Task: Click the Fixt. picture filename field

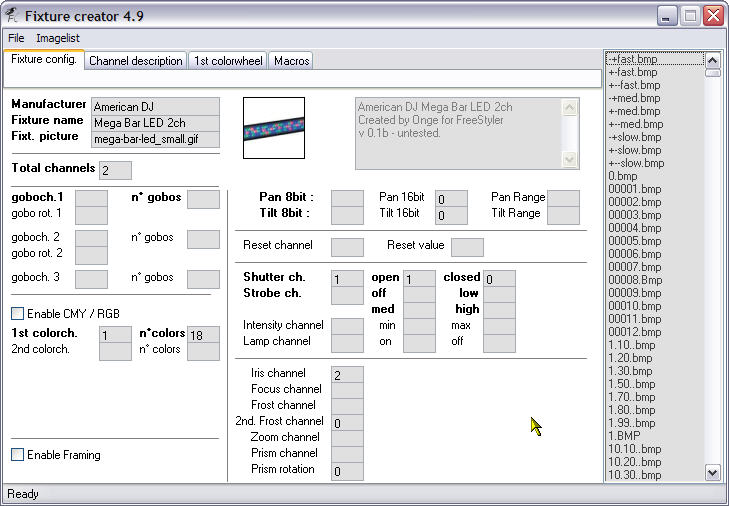Action: tap(155, 139)
